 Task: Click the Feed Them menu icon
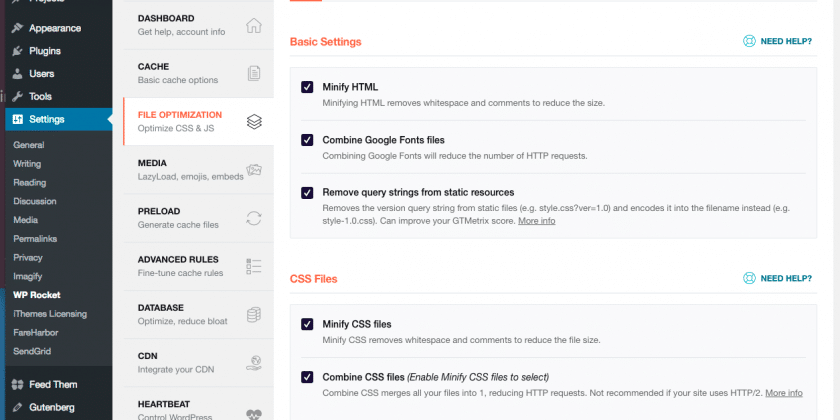coord(18,384)
